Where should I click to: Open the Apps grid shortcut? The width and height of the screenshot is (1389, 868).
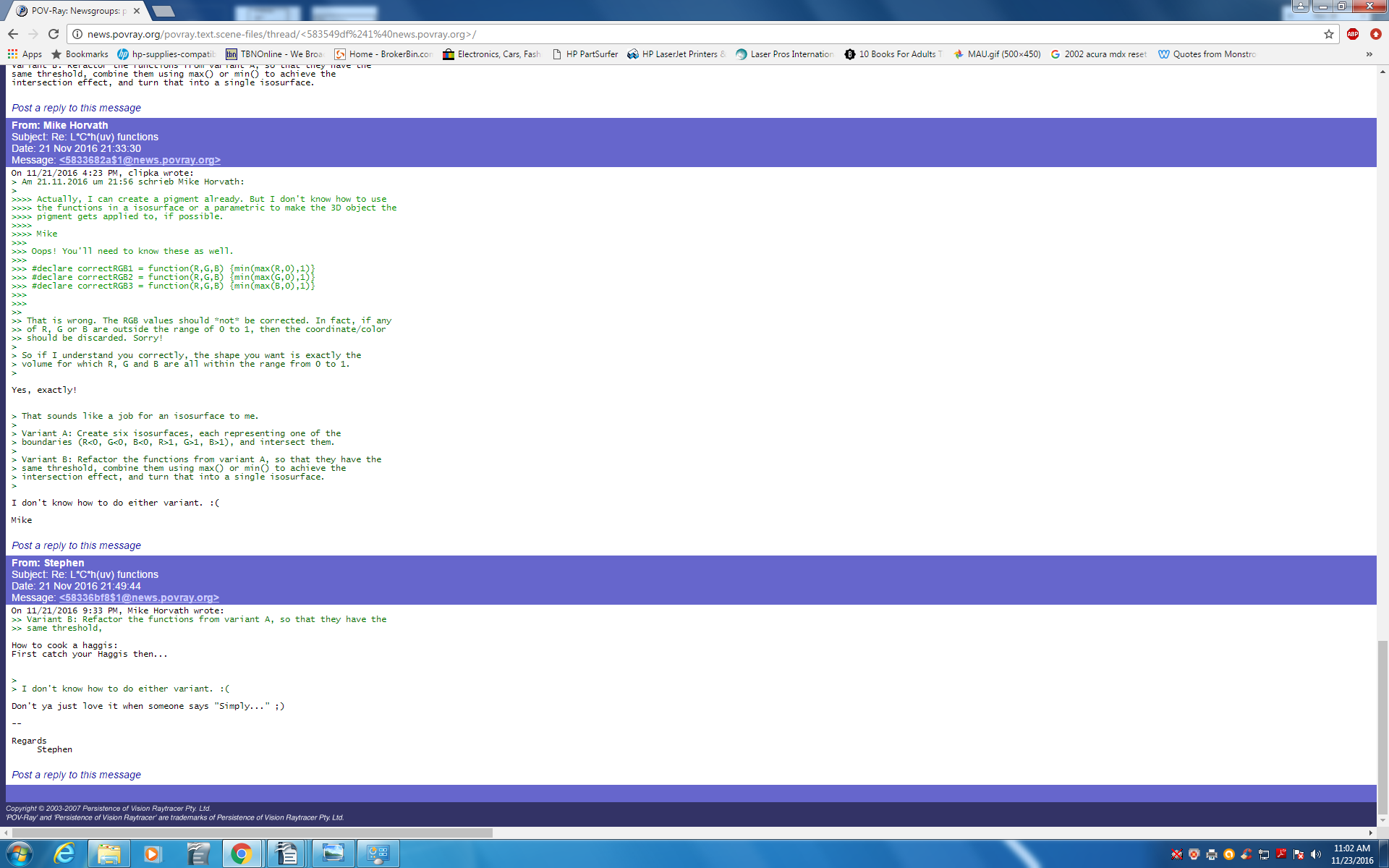click(x=25, y=54)
